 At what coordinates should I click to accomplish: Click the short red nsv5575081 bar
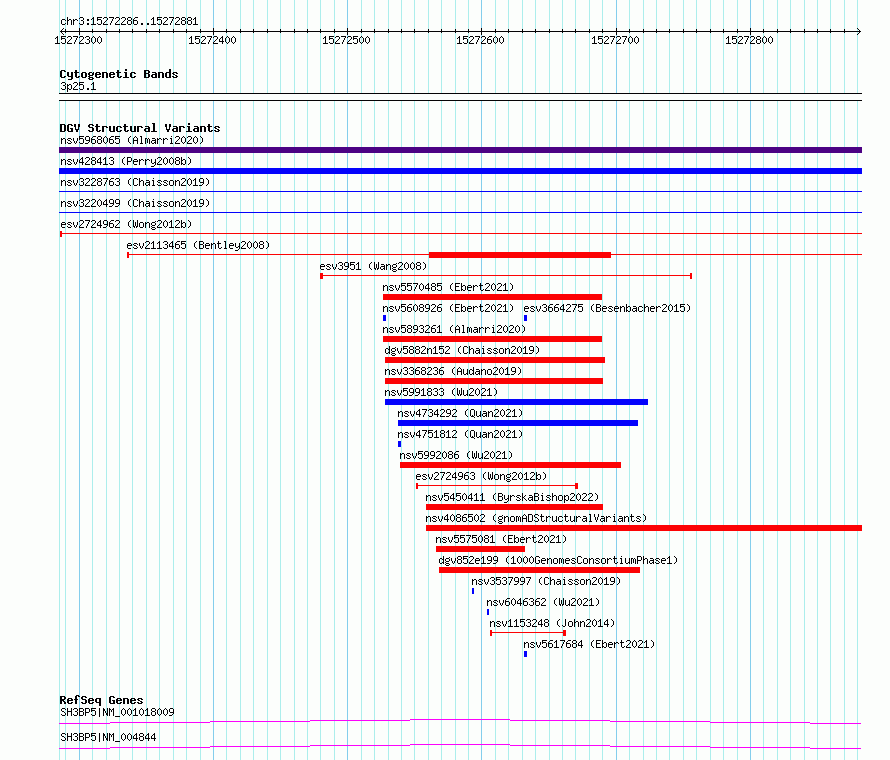pyautogui.click(x=480, y=549)
